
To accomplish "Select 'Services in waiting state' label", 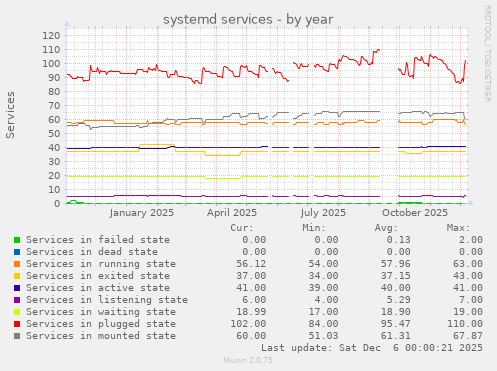I will (x=101, y=312).
